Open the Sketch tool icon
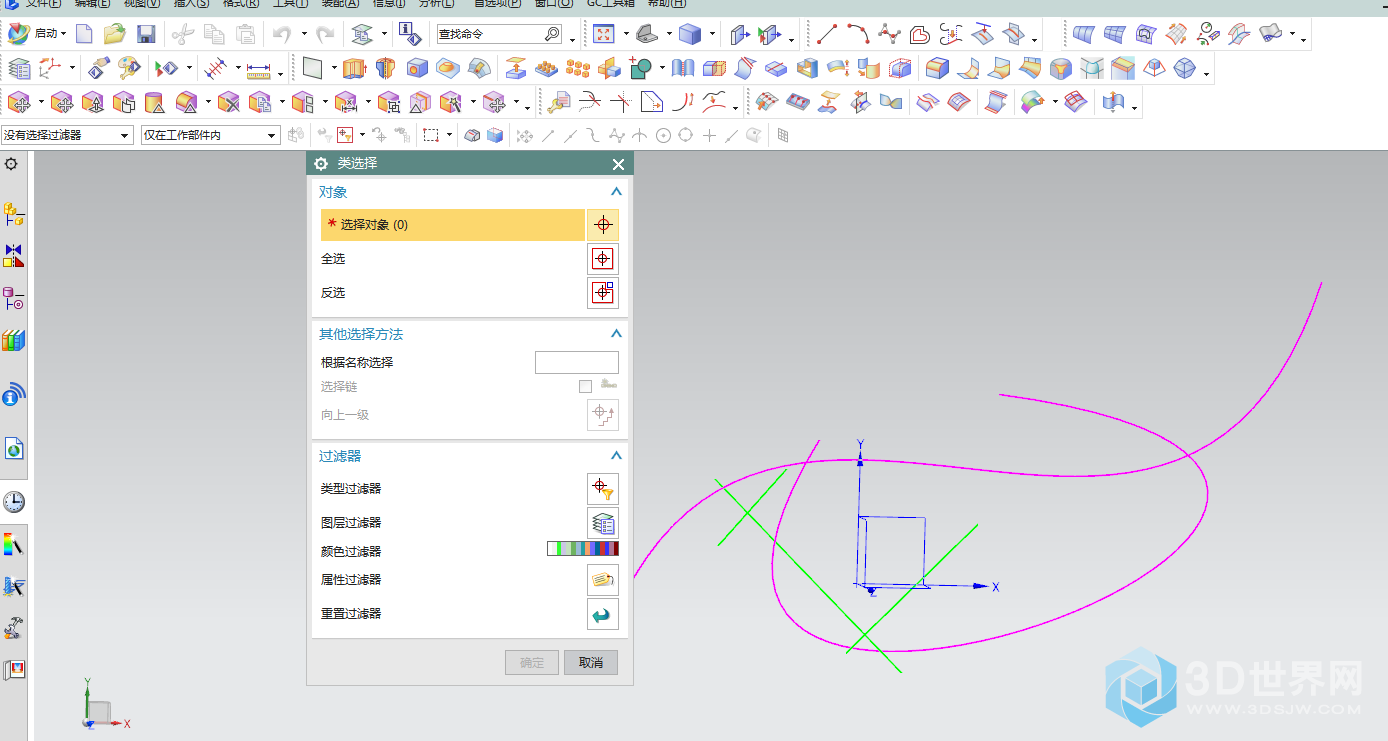The image size is (1388, 741). point(313,68)
